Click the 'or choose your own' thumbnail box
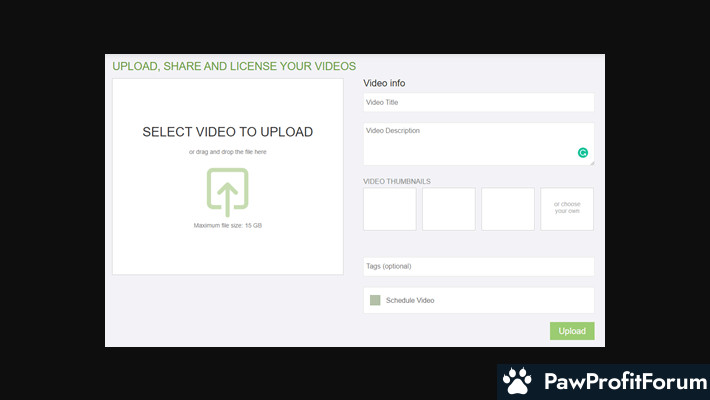Image resolution: width=710 pixels, height=400 pixels. pyautogui.click(x=567, y=209)
